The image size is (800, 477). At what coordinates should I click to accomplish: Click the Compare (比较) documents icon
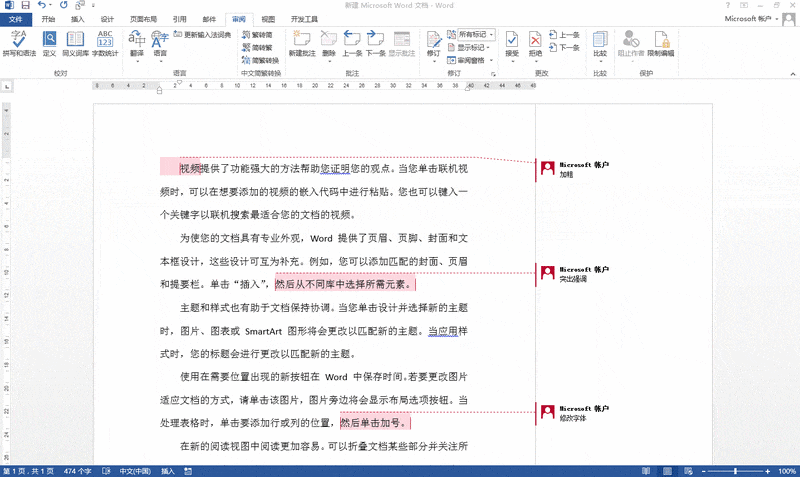600,43
